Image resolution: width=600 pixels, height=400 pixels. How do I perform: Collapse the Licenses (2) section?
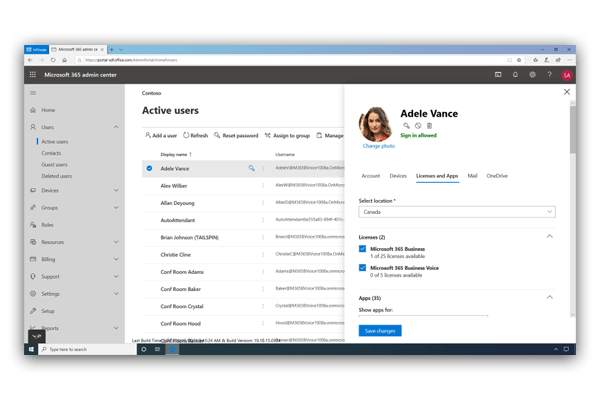tap(549, 236)
